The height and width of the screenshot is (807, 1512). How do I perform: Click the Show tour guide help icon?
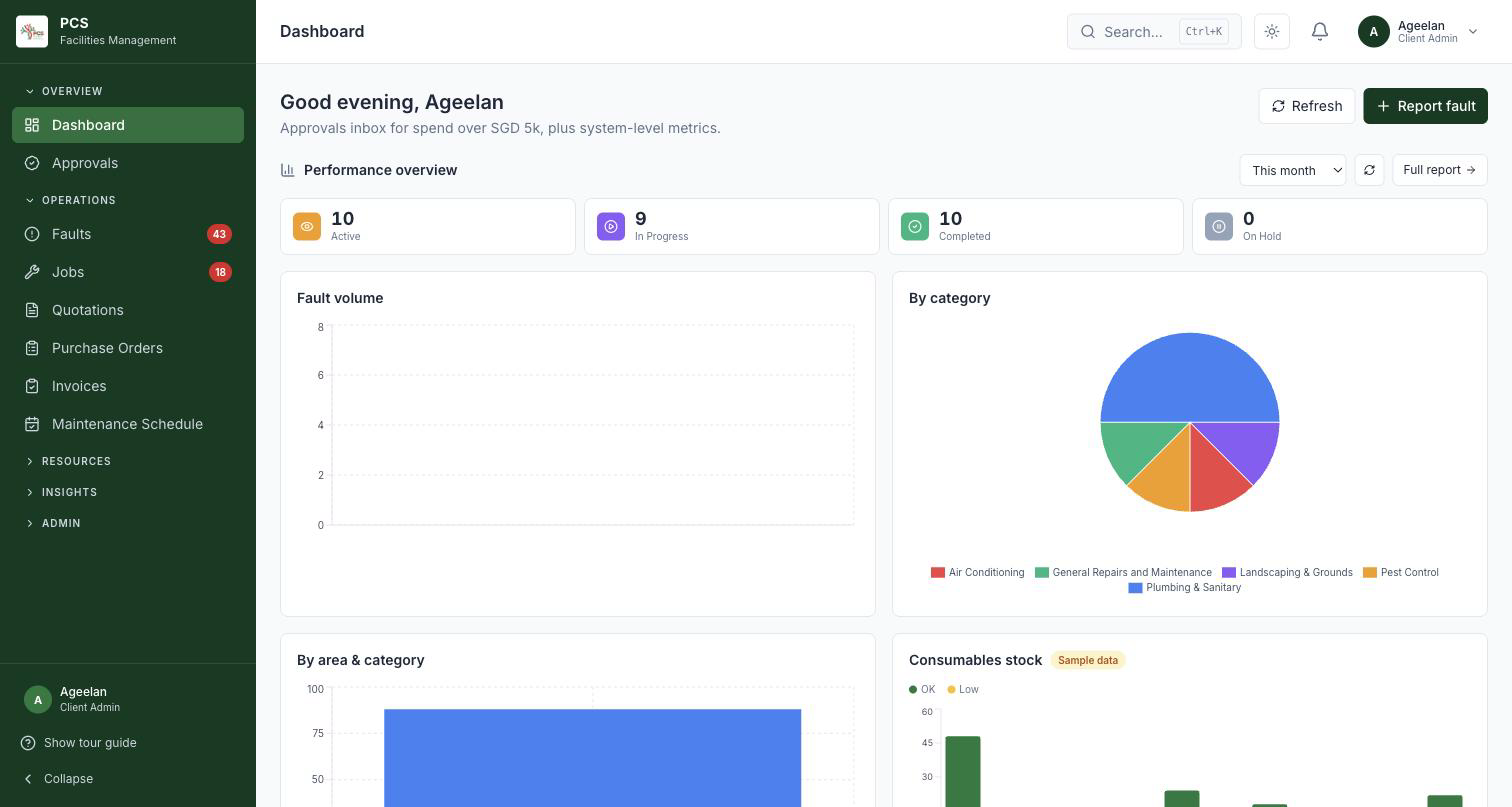(28, 743)
